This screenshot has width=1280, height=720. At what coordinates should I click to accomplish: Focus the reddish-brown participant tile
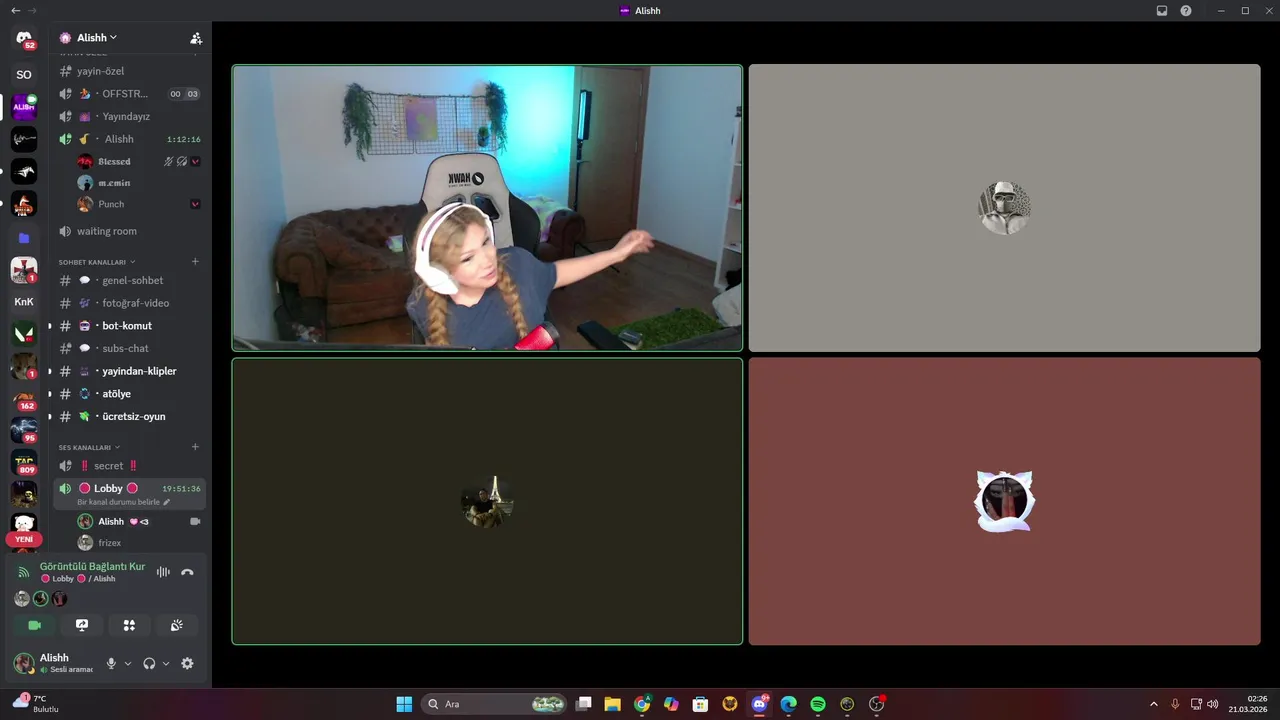1004,501
